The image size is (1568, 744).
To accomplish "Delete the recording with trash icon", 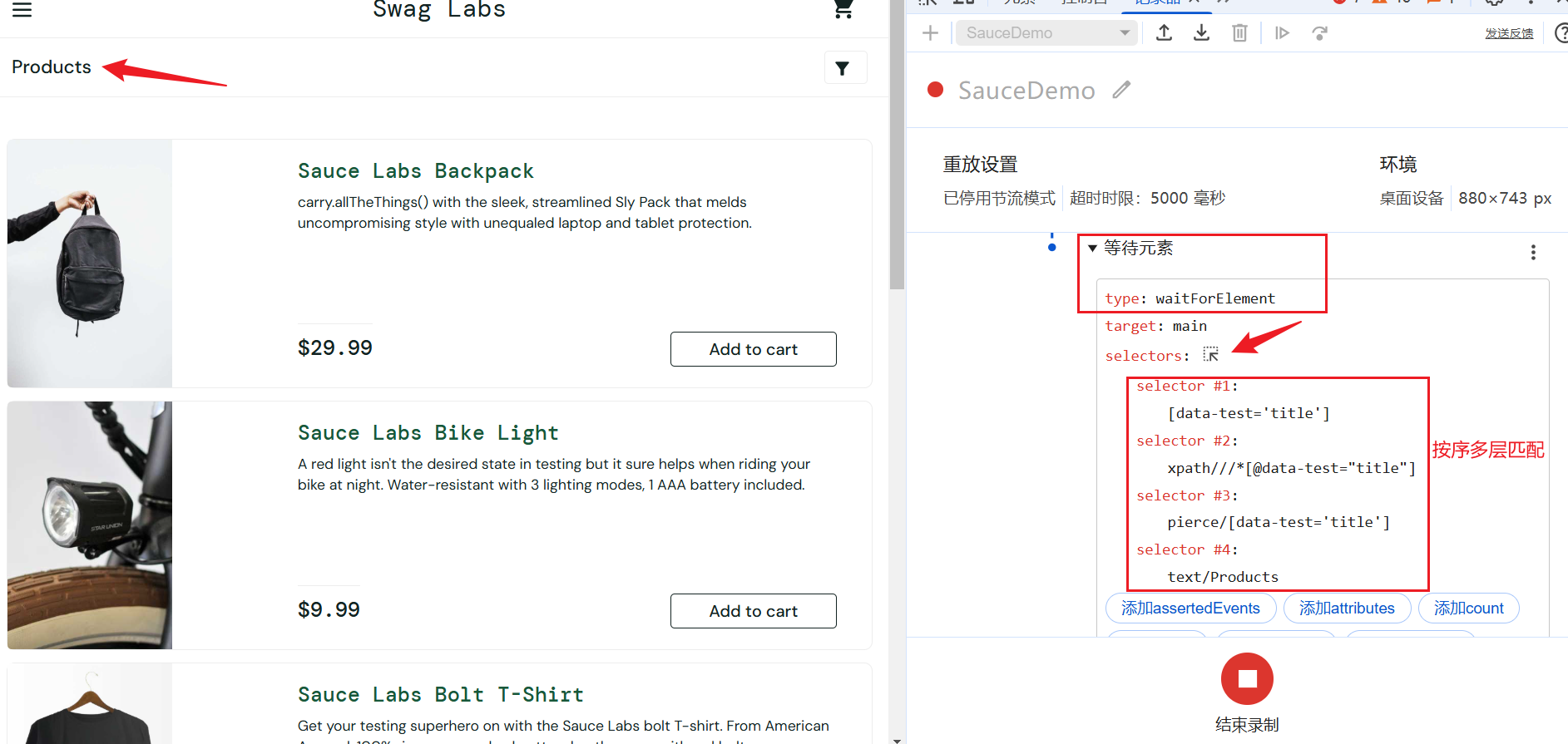I will tap(1239, 33).
